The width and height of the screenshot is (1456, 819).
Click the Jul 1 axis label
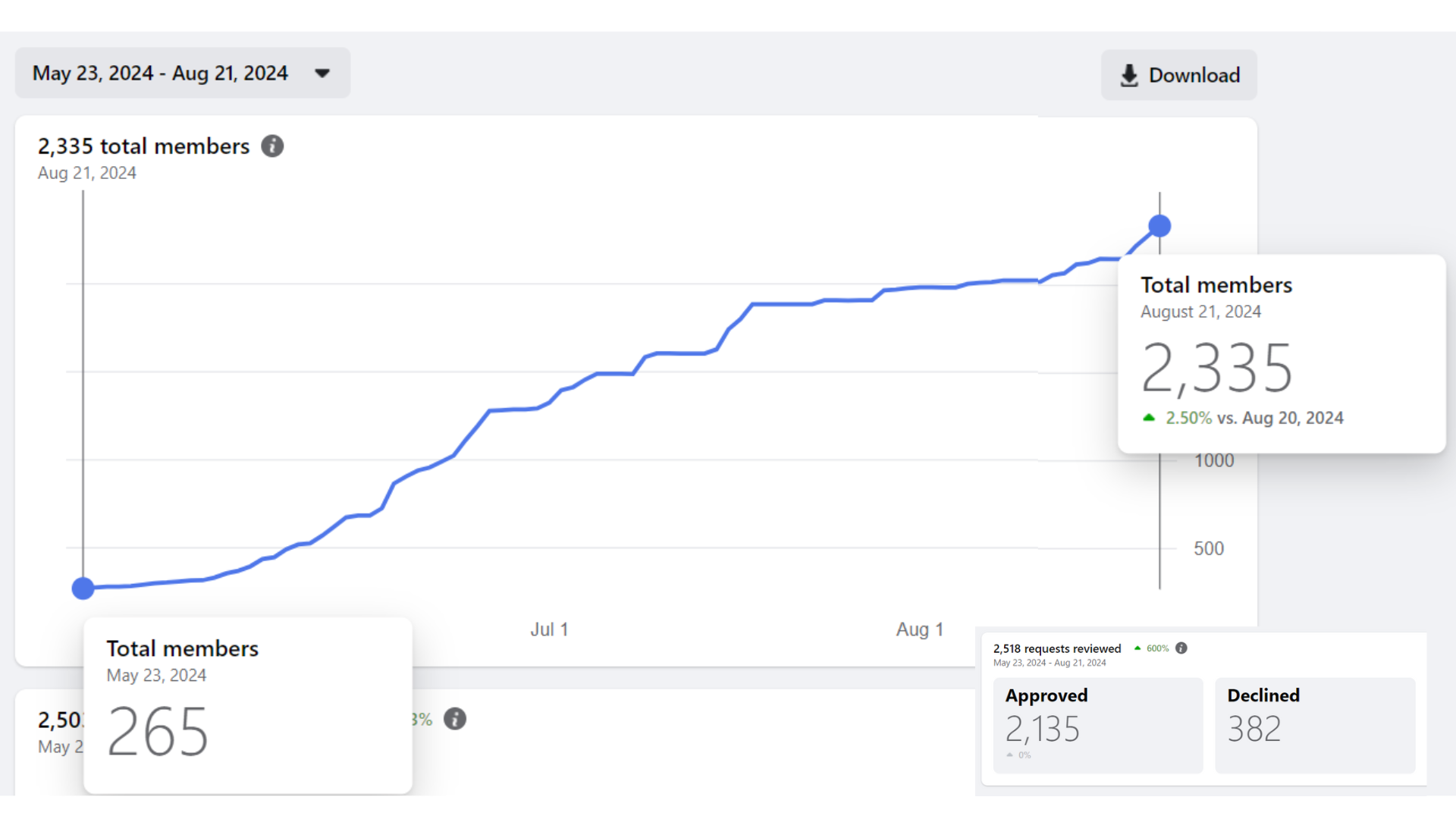click(549, 629)
